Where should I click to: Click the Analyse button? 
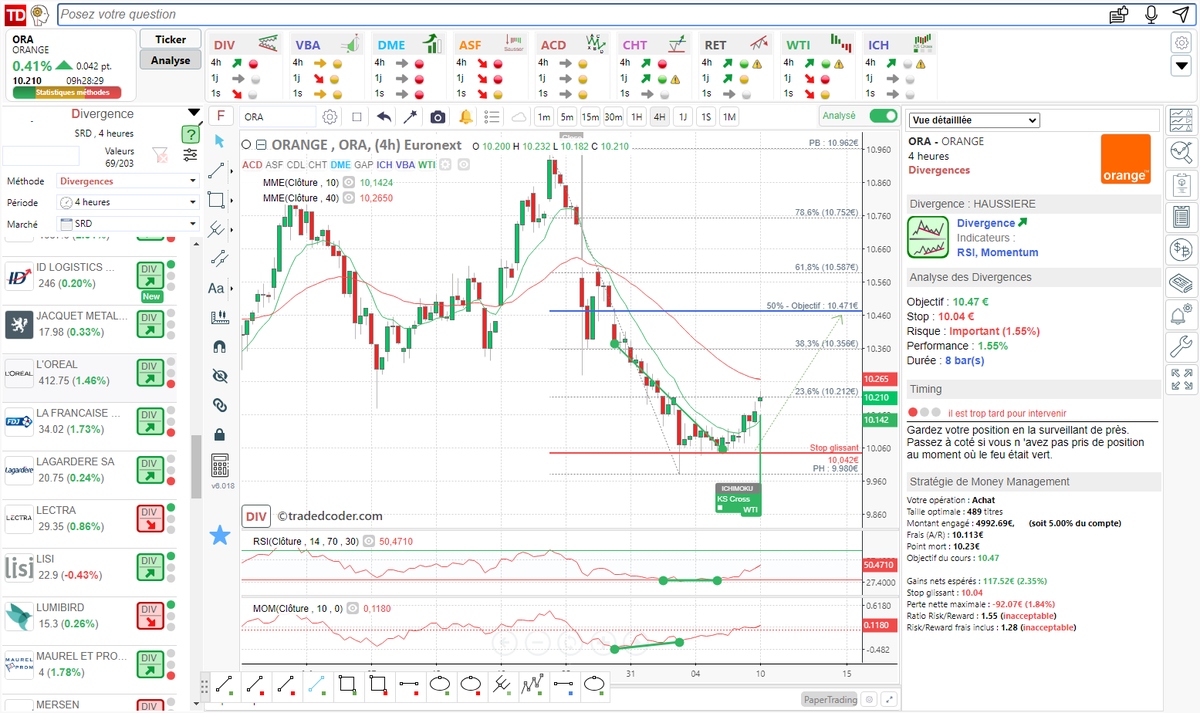click(x=170, y=60)
